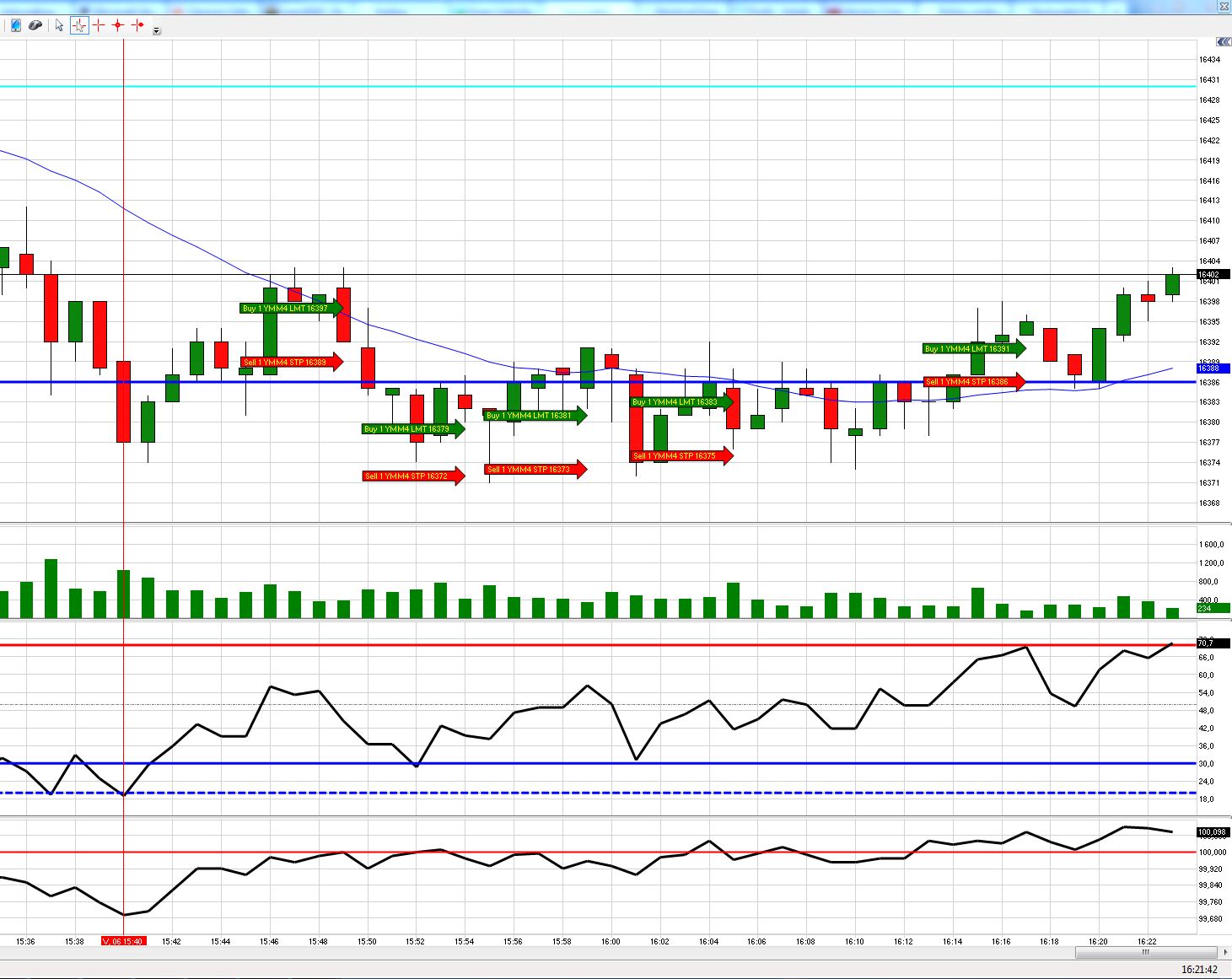The width and height of the screenshot is (1232, 979).
Task: Click the Buy 1 YMM4 LMT 16391 marker
Action: [x=975, y=349]
